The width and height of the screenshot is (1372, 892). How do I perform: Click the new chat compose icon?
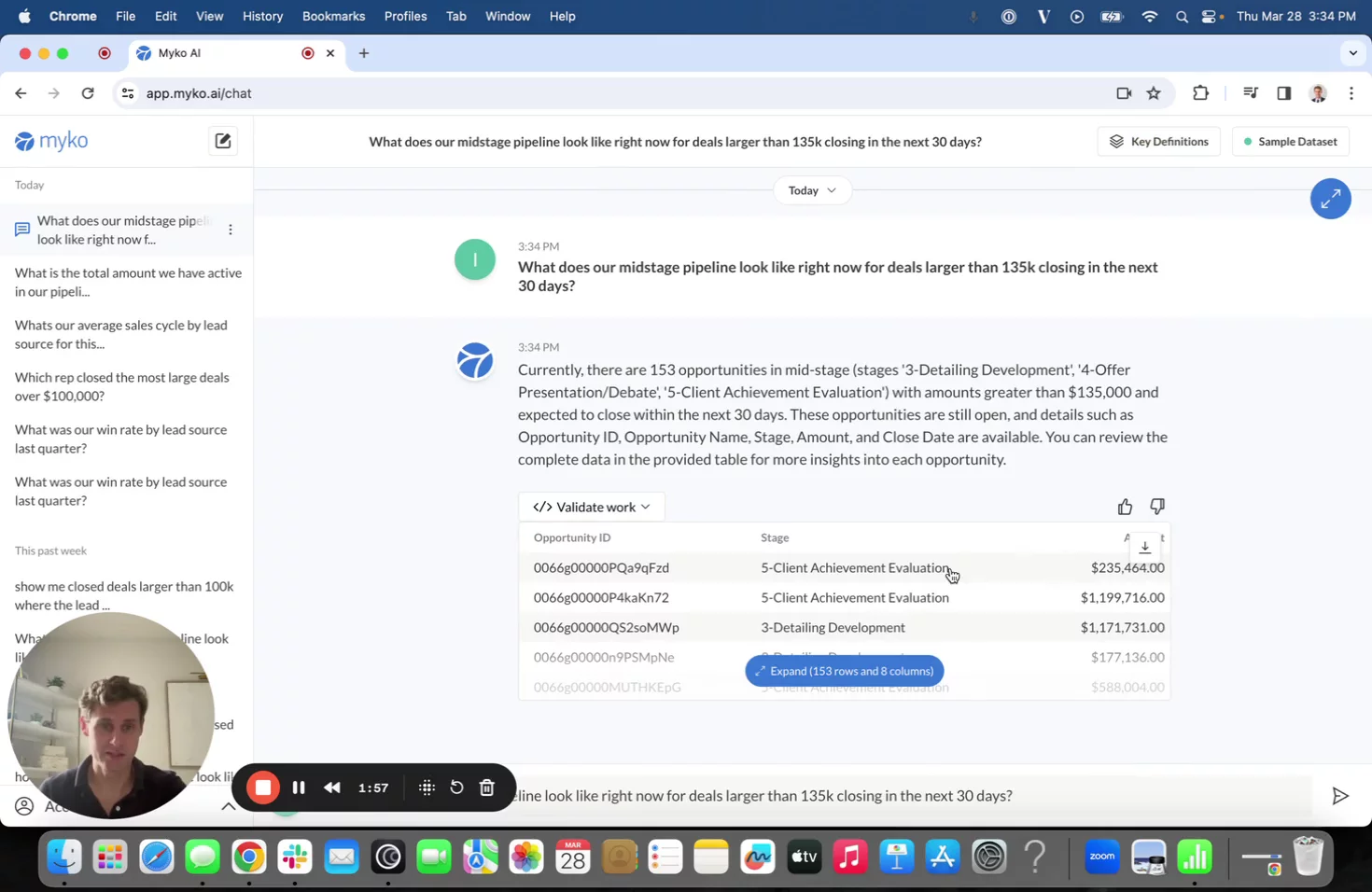point(222,141)
